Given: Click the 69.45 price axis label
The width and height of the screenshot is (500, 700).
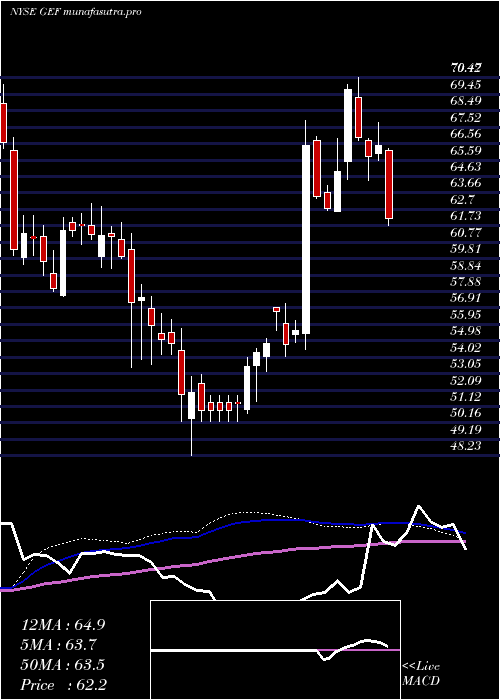Looking at the screenshot, I should (466, 85).
